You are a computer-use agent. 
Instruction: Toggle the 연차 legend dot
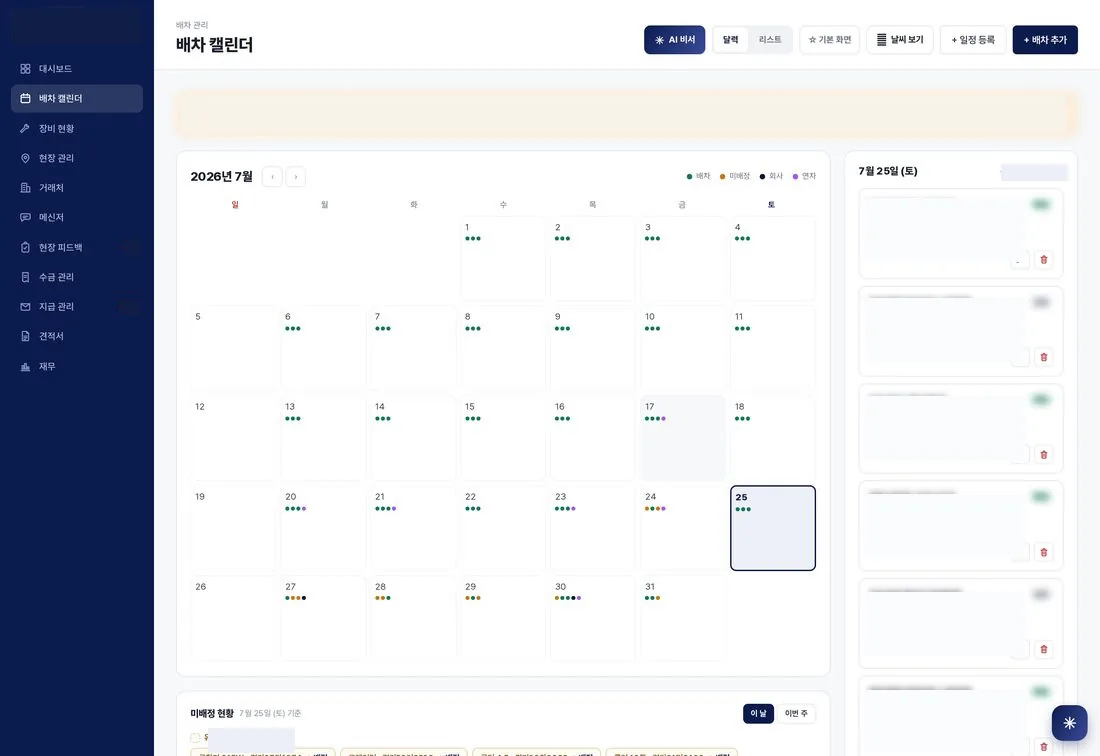point(795,177)
